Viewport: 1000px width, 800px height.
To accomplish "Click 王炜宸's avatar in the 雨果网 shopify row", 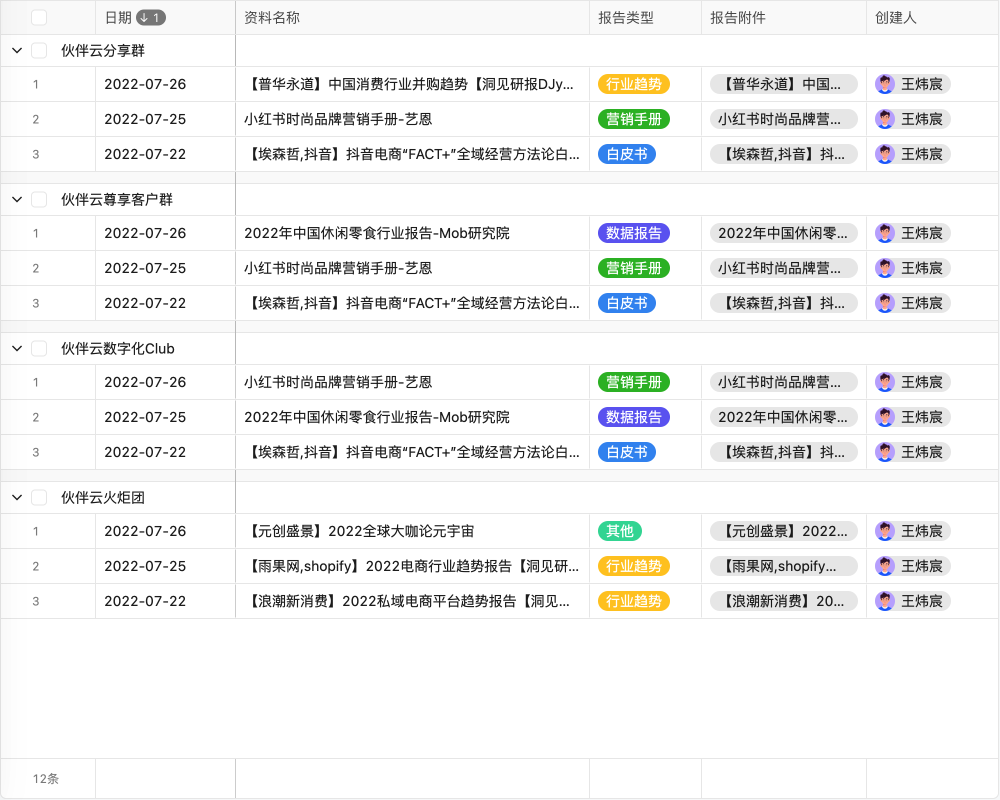I will pyautogui.click(x=885, y=566).
